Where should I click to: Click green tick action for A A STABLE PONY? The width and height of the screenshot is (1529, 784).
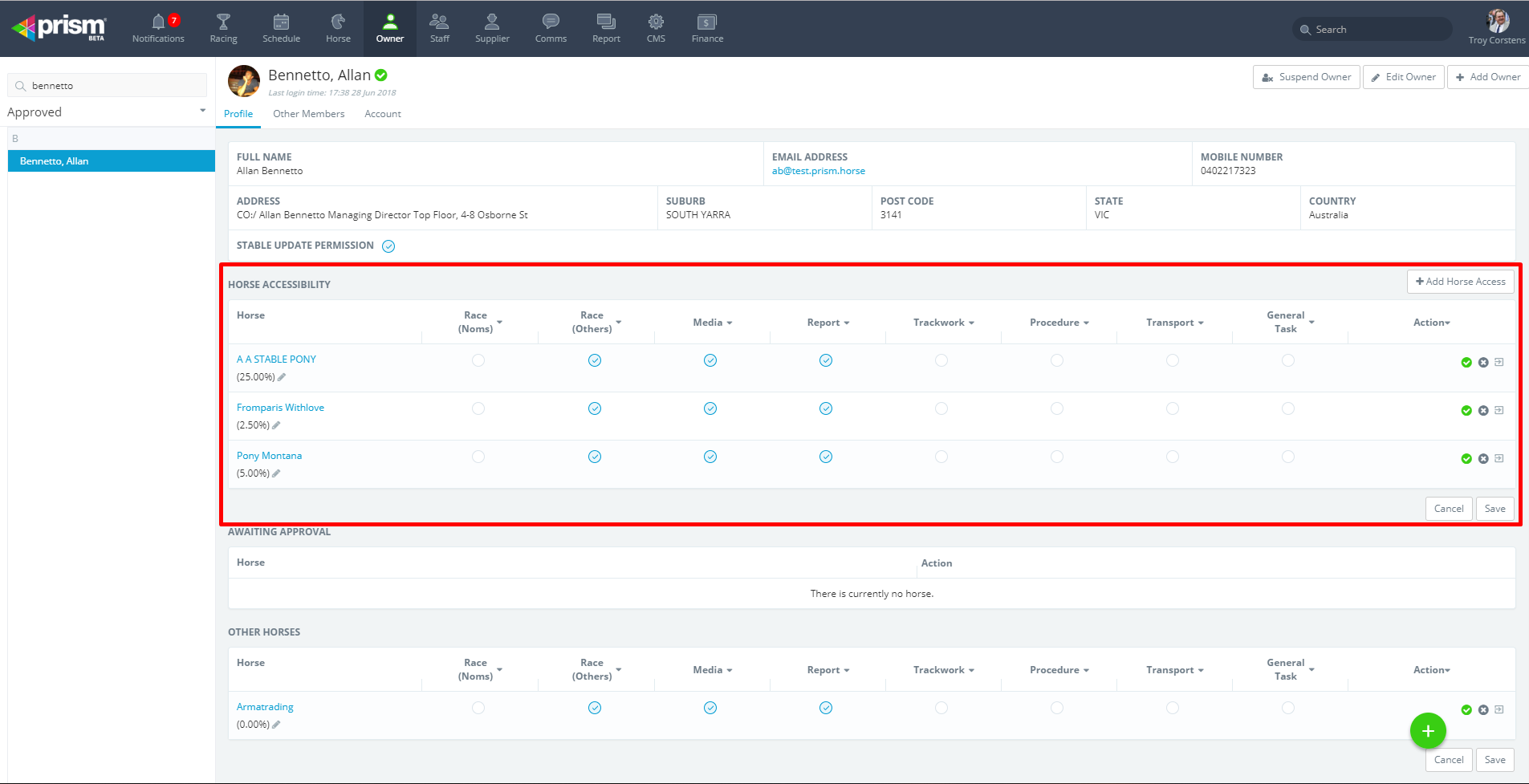(1466, 363)
